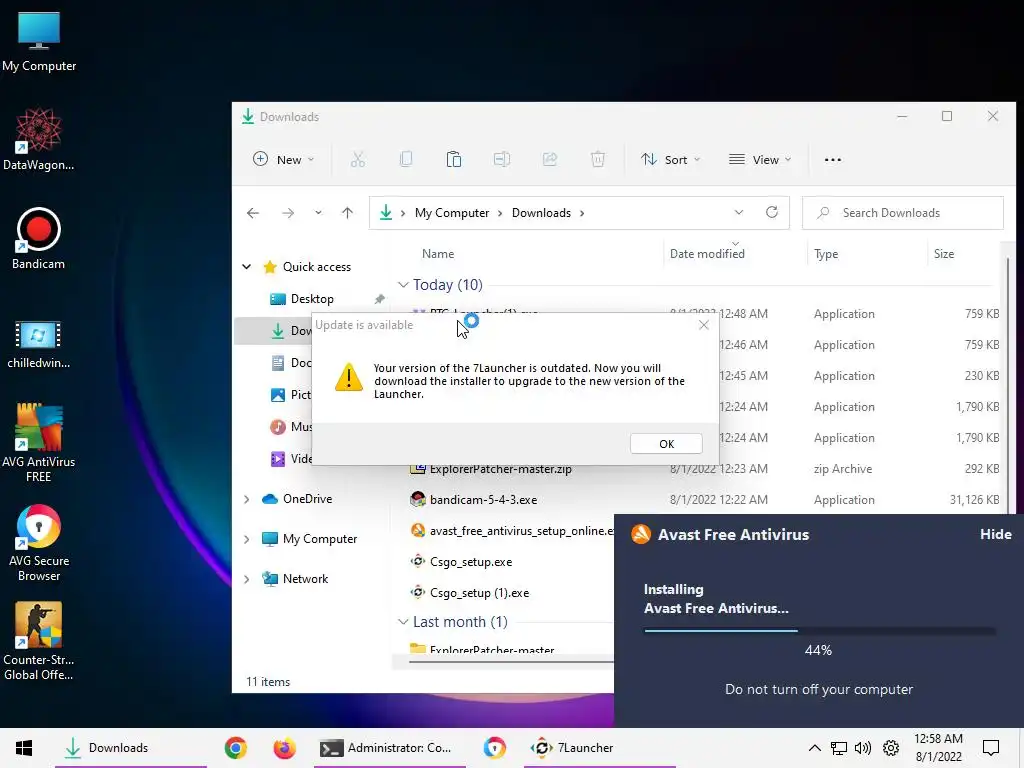Select Csgo_setup (1).exe file
This screenshot has height=768, width=1024.
pos(479,593)
